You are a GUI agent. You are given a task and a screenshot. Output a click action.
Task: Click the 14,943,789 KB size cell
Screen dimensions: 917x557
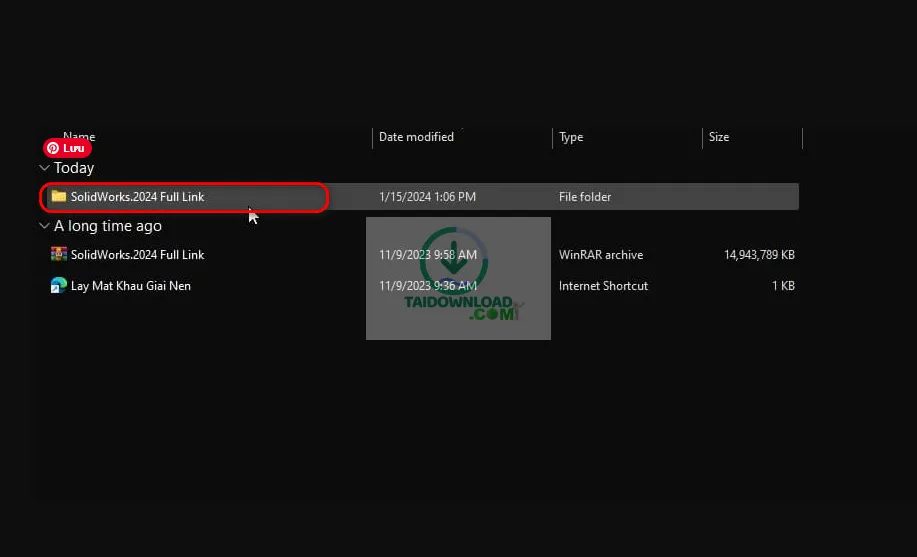point(759,255)
